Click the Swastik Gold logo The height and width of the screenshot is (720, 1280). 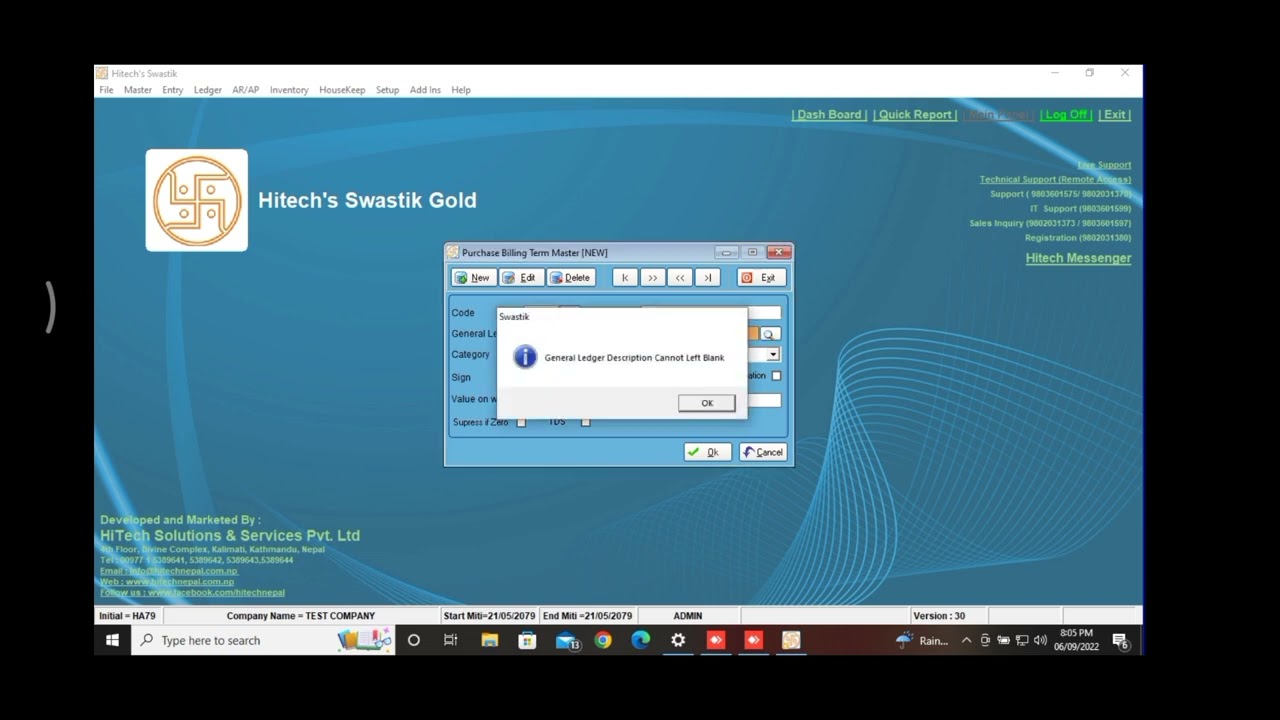(197, 200)
